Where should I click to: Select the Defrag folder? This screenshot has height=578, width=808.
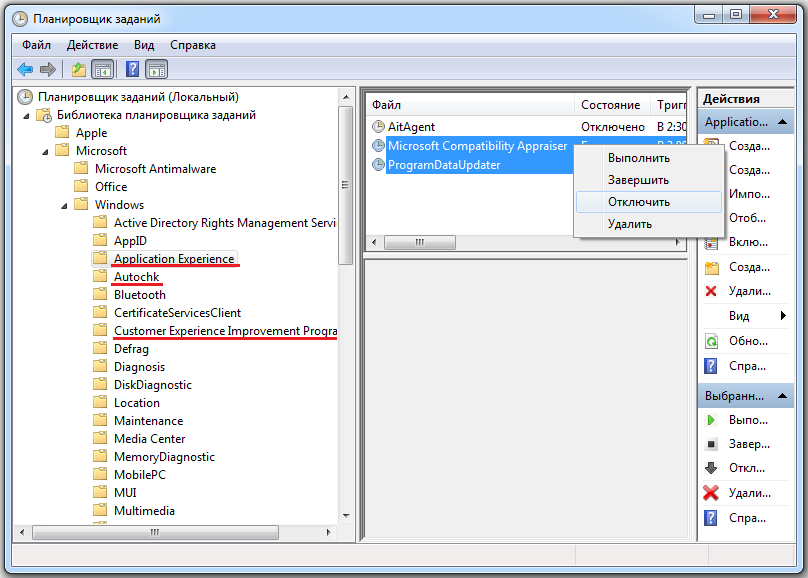131,349
